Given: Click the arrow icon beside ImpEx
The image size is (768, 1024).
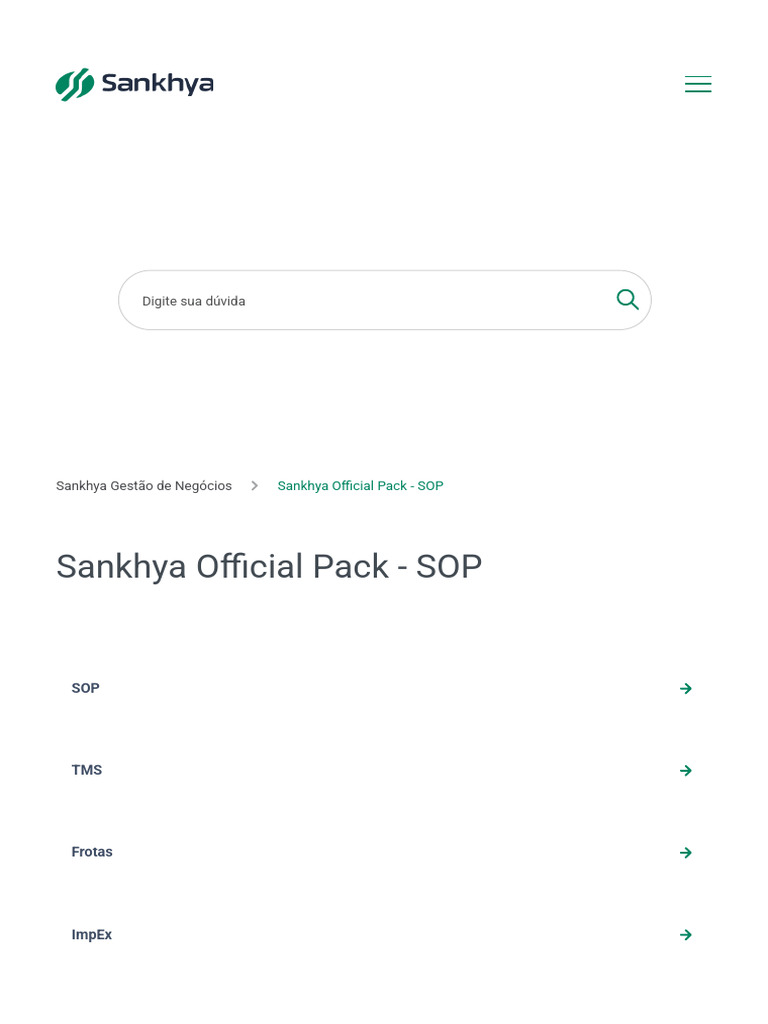Looking at the screenshot, I should [686, 935].
